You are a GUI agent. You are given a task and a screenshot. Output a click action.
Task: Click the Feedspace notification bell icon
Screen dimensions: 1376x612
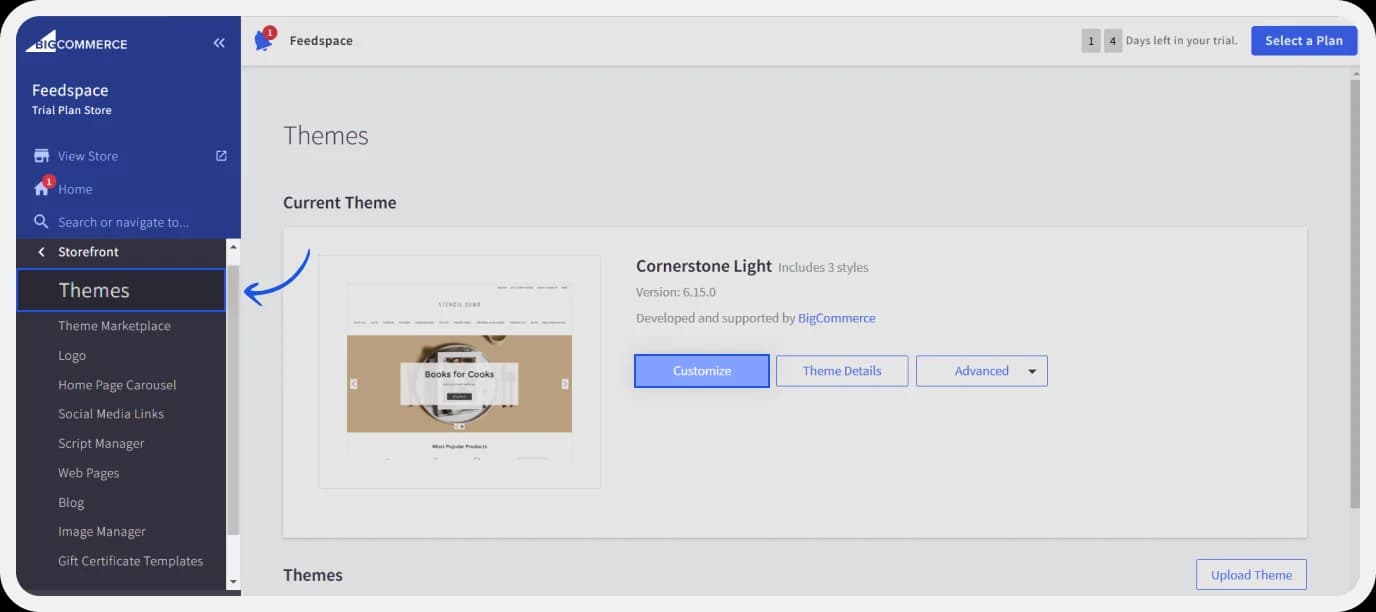262,40
